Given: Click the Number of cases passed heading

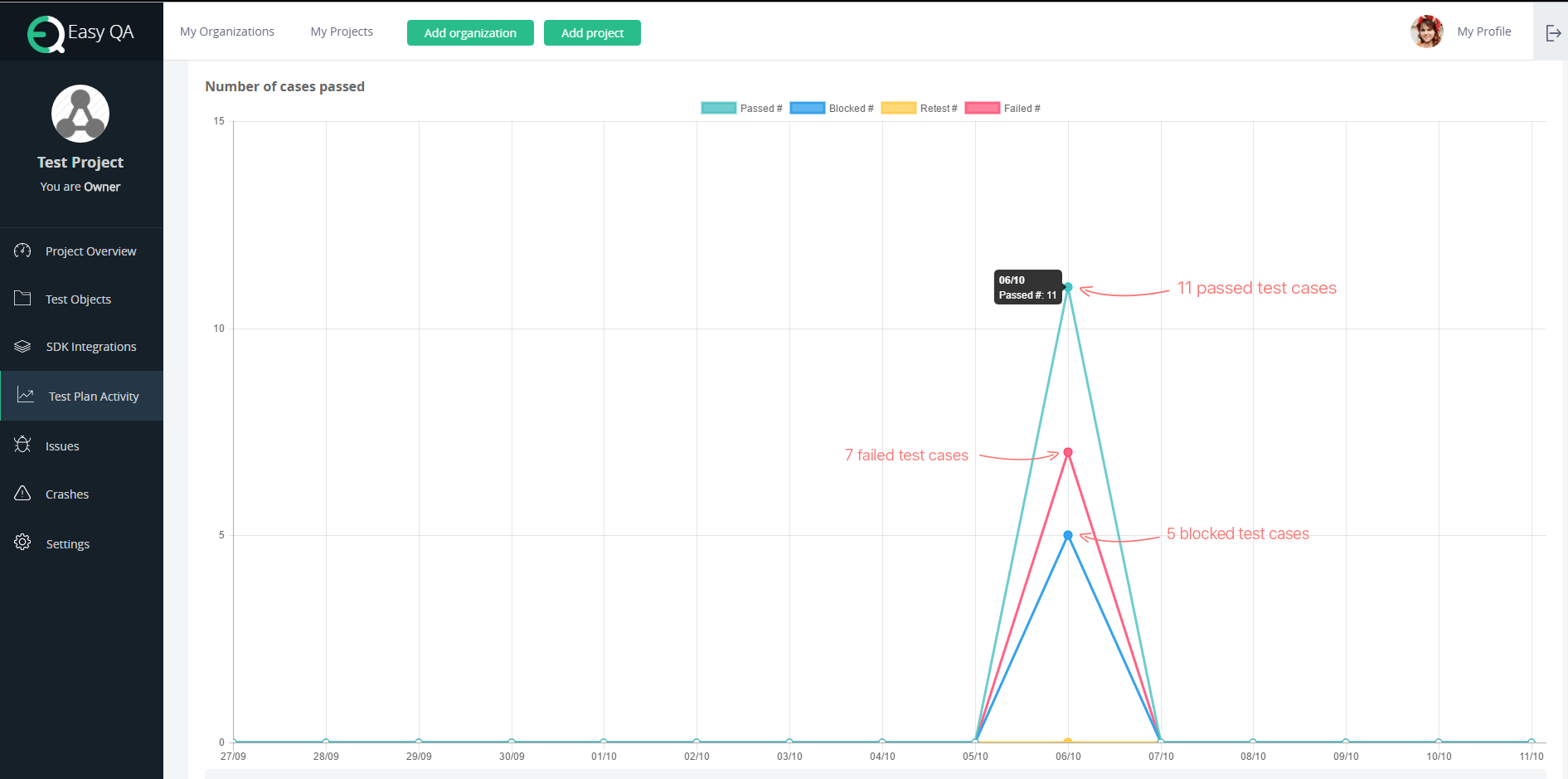Looking at the screenshot, I should [284, 86].
